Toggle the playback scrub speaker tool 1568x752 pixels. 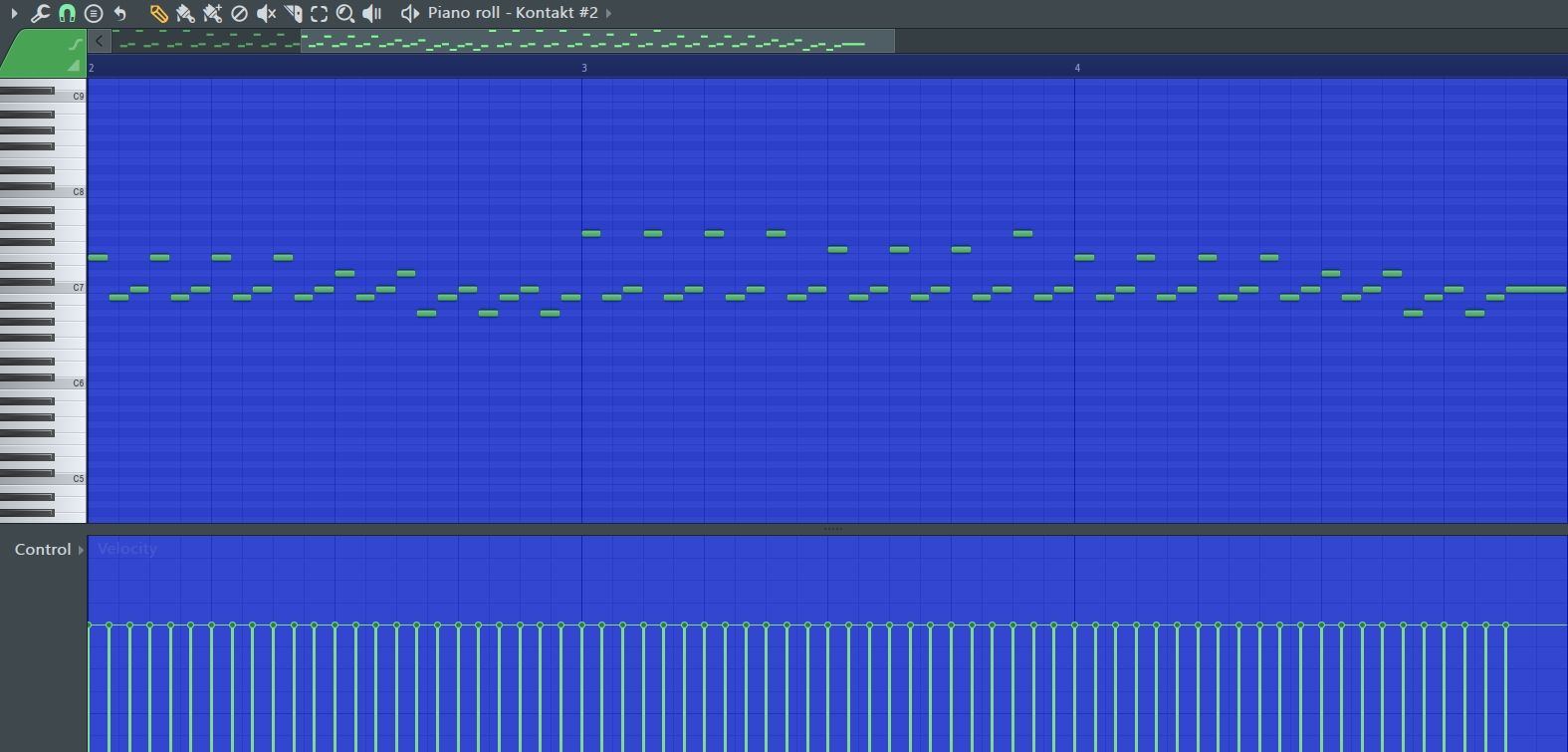tap(372, 13)
